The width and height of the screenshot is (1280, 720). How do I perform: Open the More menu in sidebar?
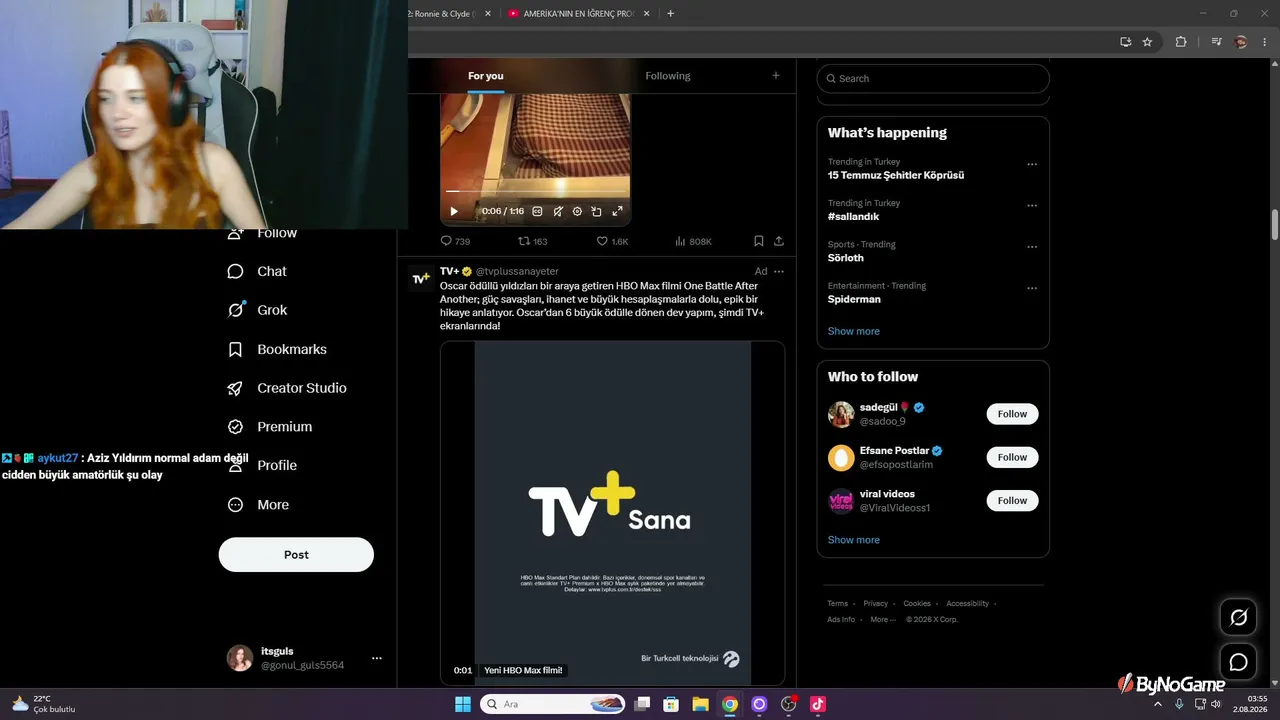tap(258, 505)
